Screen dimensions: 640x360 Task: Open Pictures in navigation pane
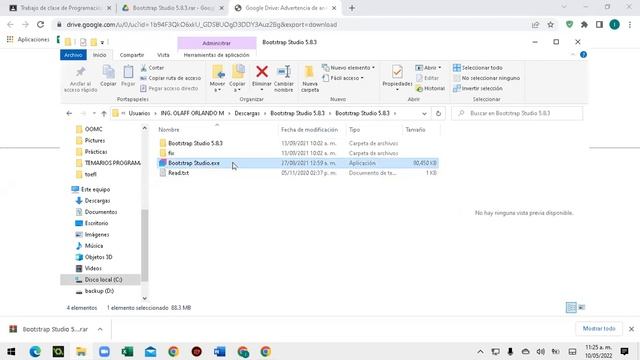95,140
